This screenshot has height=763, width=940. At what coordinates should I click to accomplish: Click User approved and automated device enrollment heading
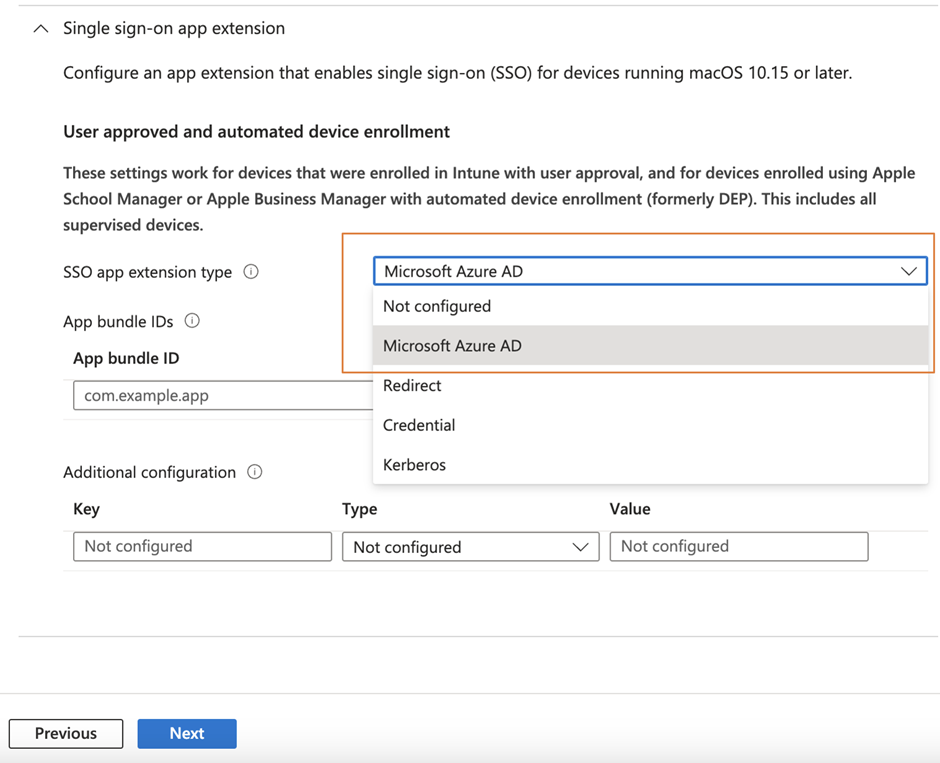coord(257,132)
